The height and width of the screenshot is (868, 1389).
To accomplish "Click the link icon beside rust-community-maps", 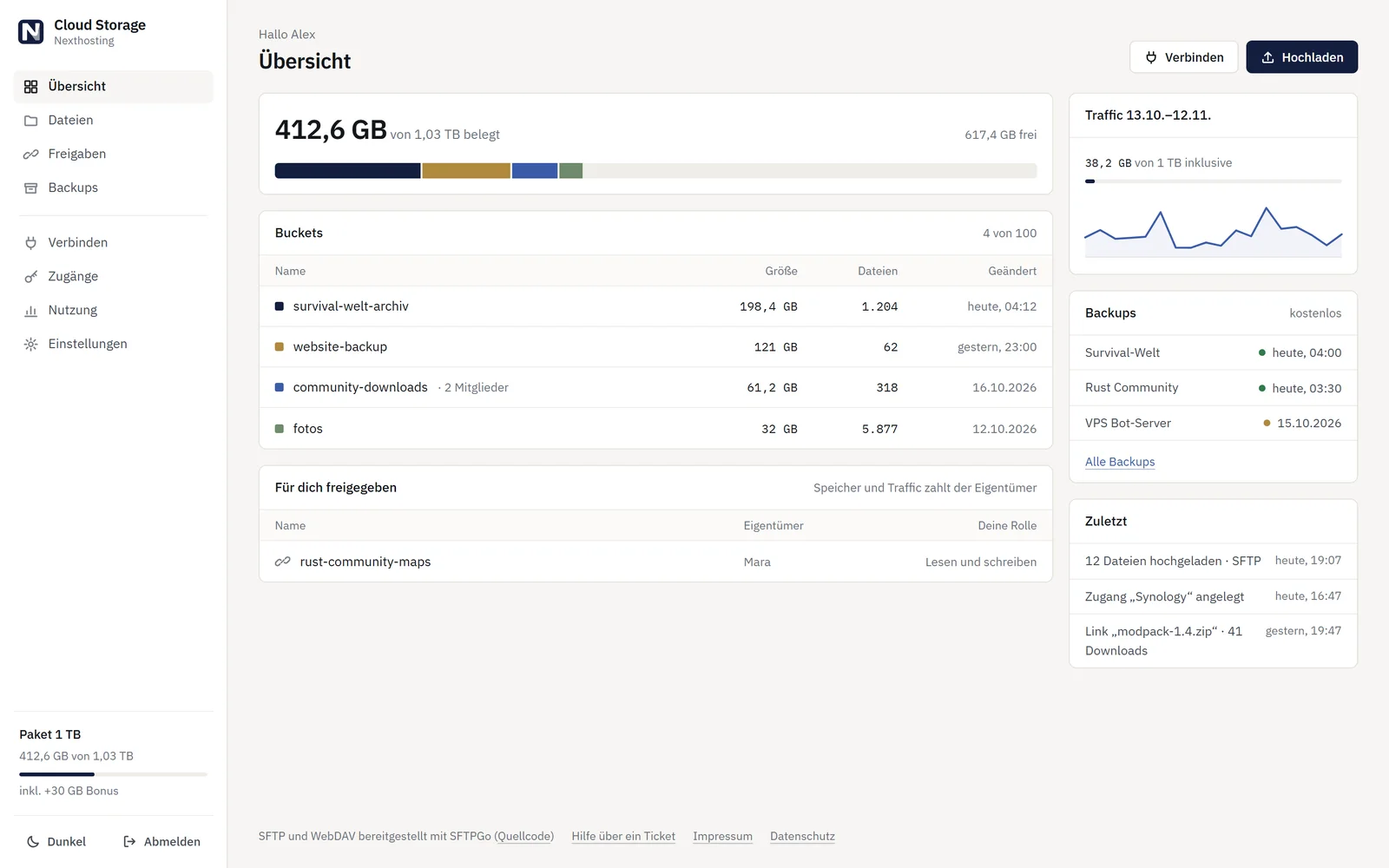I will point(282,562).
